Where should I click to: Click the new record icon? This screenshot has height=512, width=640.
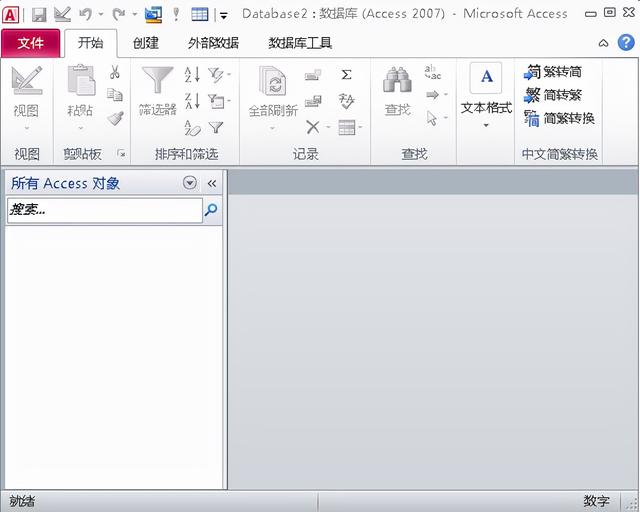click(x=313, y=75)
